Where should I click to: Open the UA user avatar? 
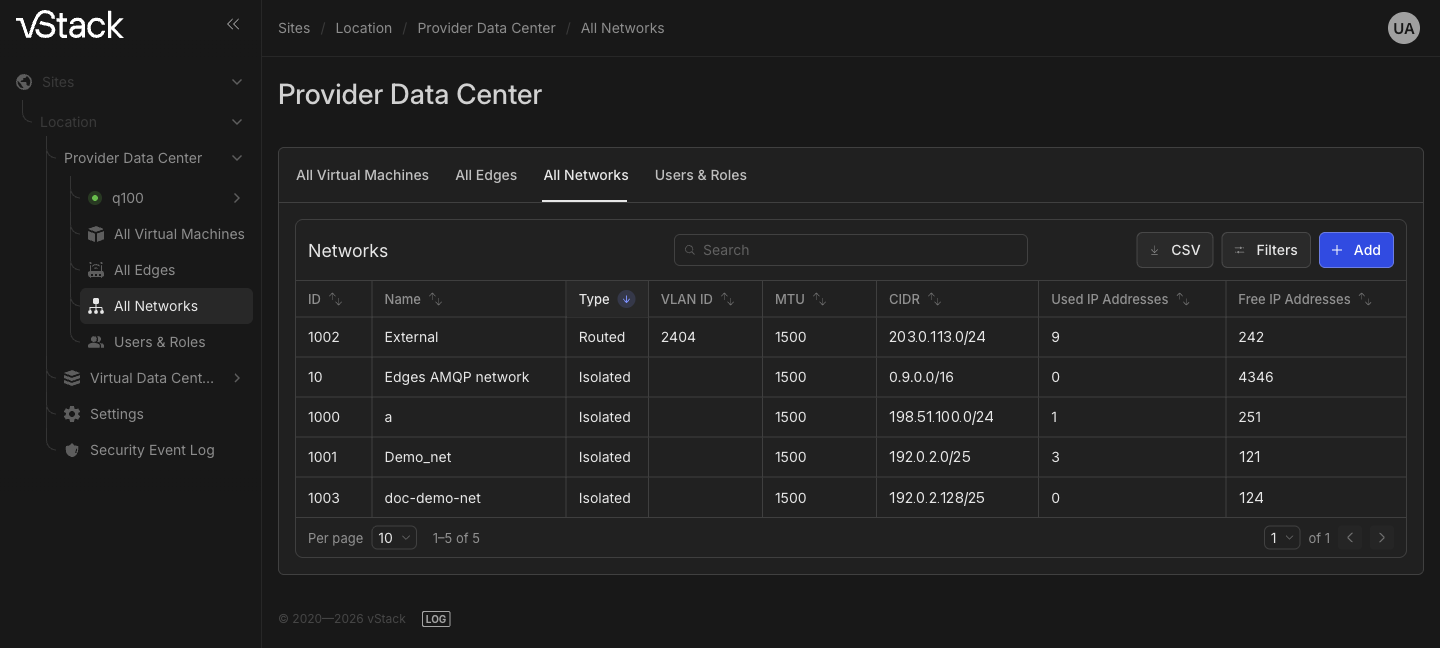coord(1404,28)
